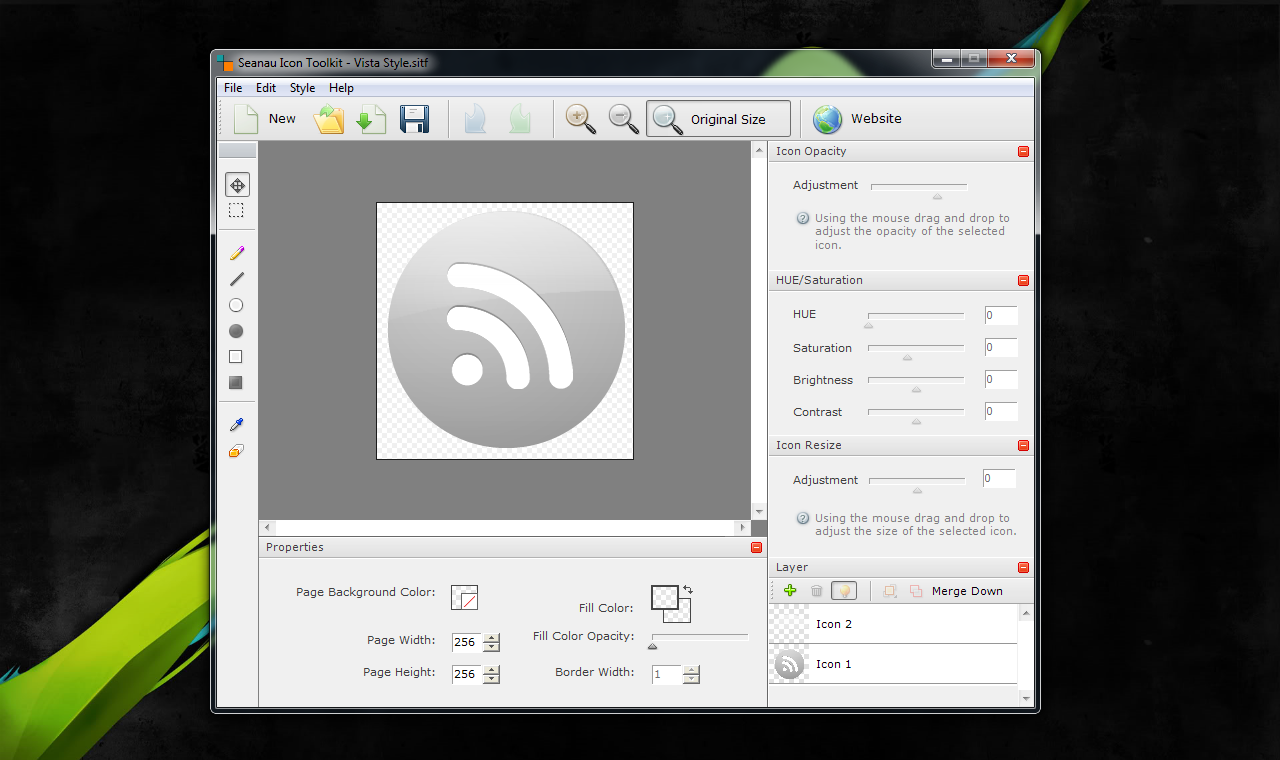1280x760 pixels.
Task: Collapse the Icon Resize panel
Action: point(1023,446)
